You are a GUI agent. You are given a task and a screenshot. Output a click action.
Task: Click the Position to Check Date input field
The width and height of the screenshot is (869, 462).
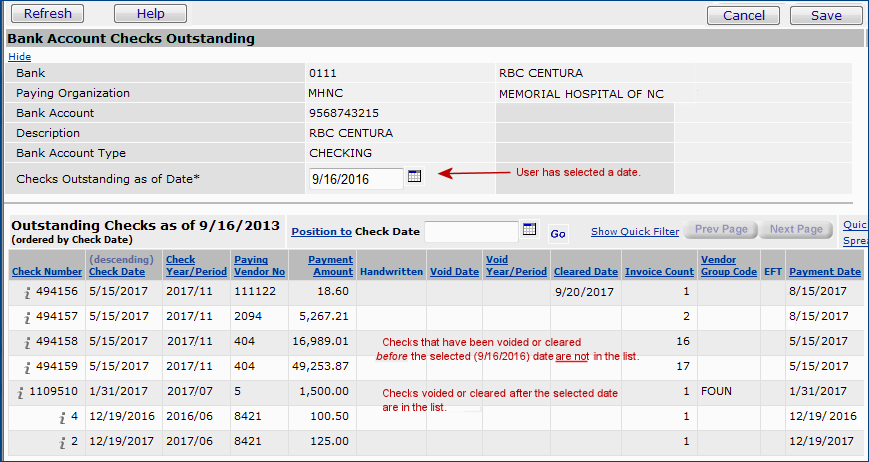tap(470, 232)
